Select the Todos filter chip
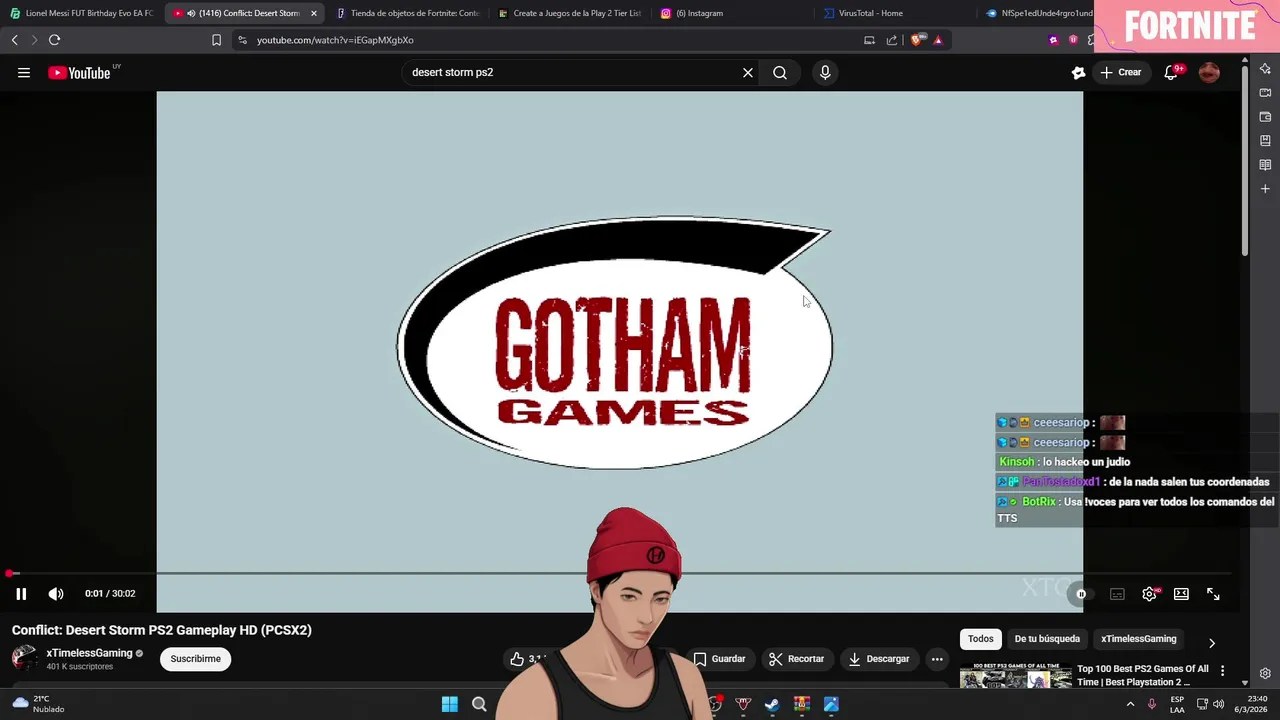The image size is (1280, 720). 980,639
